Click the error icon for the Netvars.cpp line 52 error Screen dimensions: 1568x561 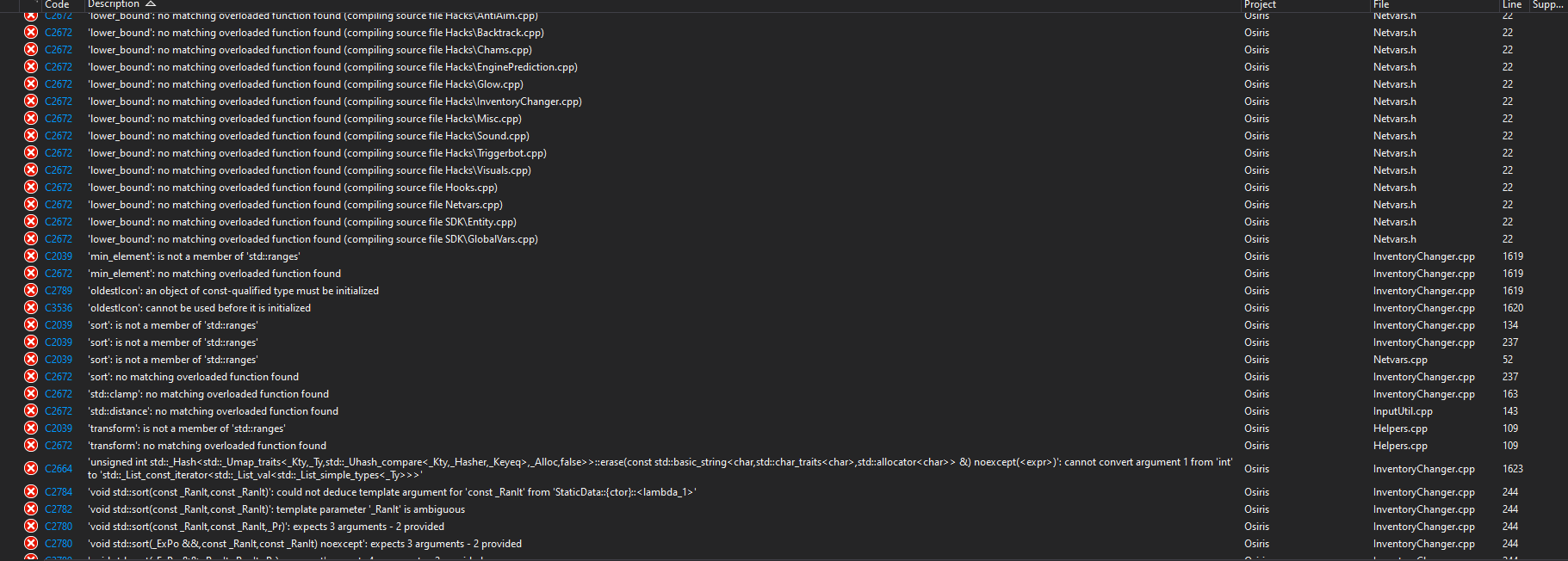[x=30, y=359]
